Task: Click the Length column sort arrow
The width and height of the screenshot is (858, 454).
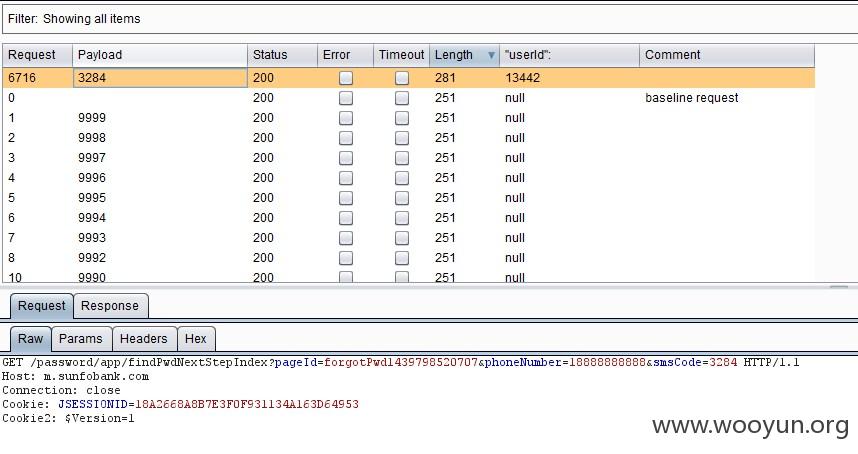Action: pyautogui.click(x=491, y=55)
